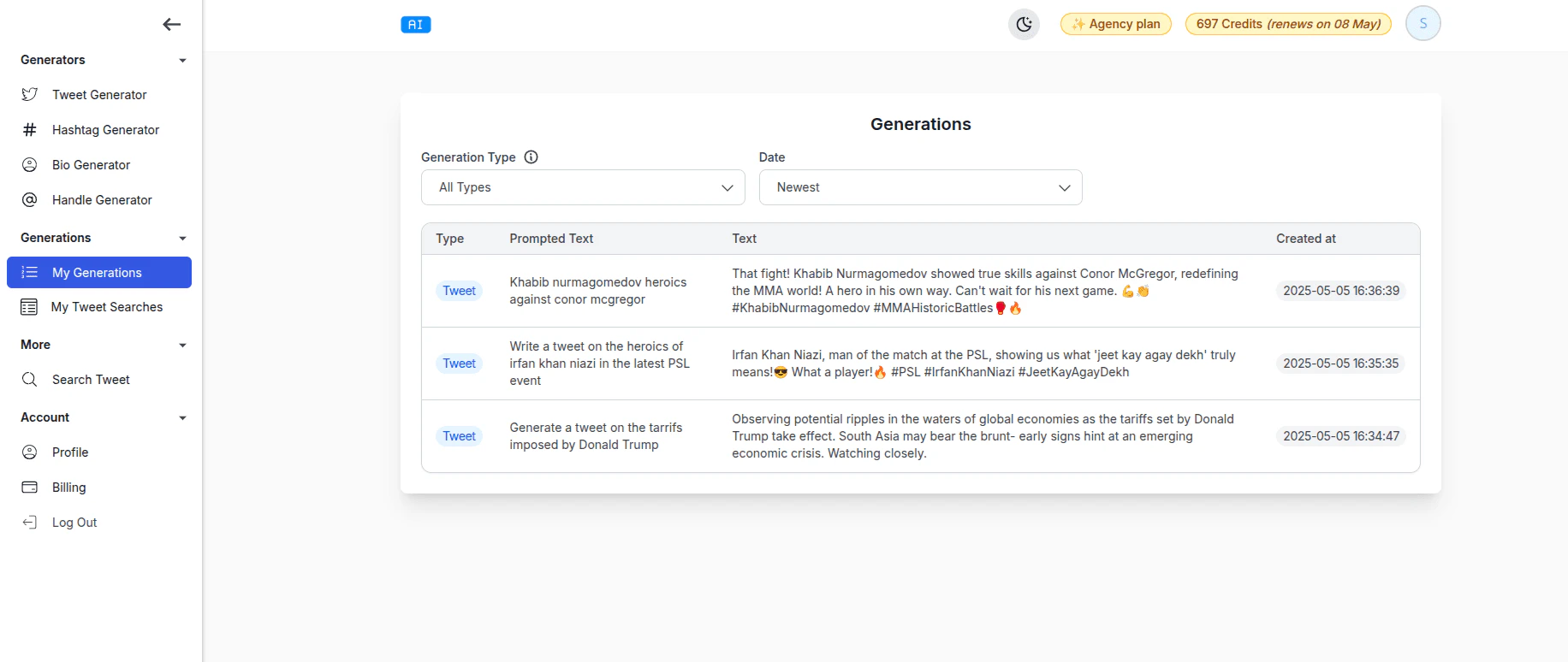Open the user avatar S menu
1568x662 pixels.
pyautogui.click(x=1423, y=23)
